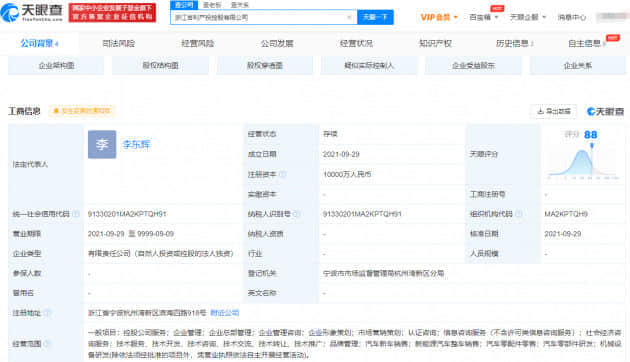Click the info icon next to 注册地址
Viewport: 630px width, 362px height.
pyautogui.click(x=47, y=313)
